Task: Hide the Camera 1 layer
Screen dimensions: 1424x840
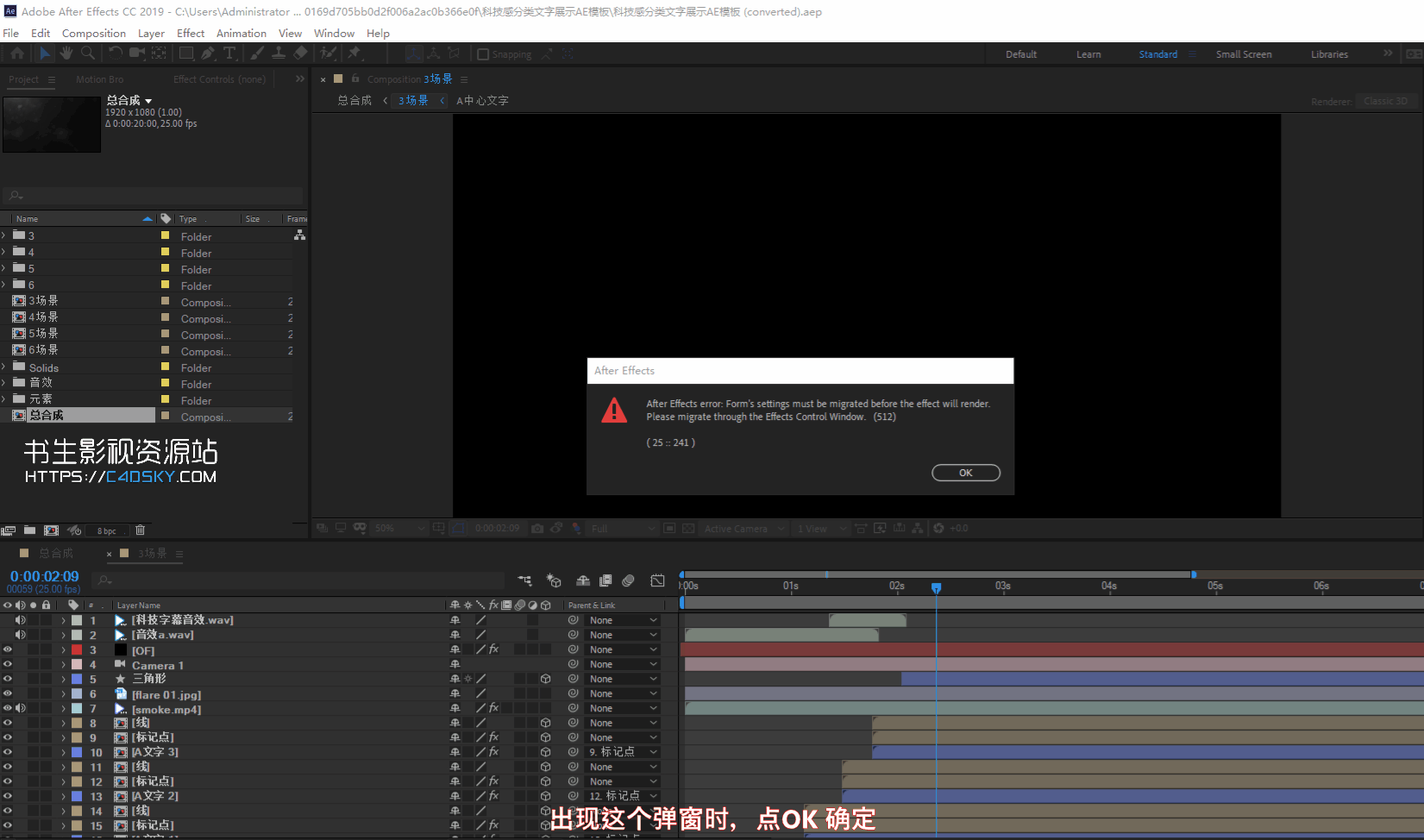Action: 8,665
